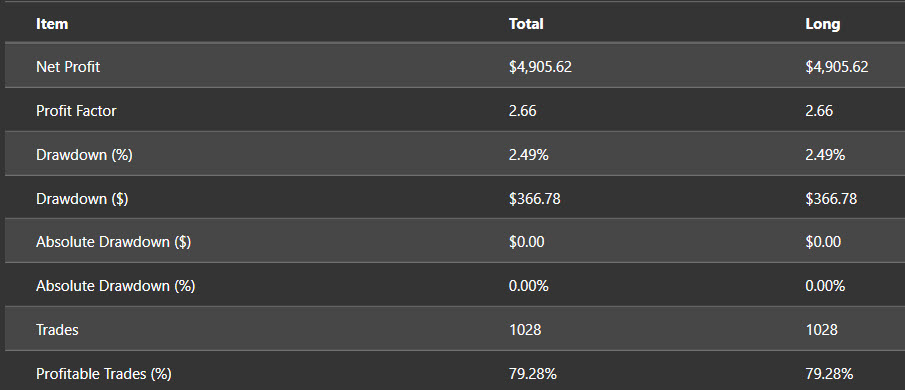The width and height of the screenshot is (905, 390).
Task: Click Trades total value 1028
Action: (x=525, y=330)
